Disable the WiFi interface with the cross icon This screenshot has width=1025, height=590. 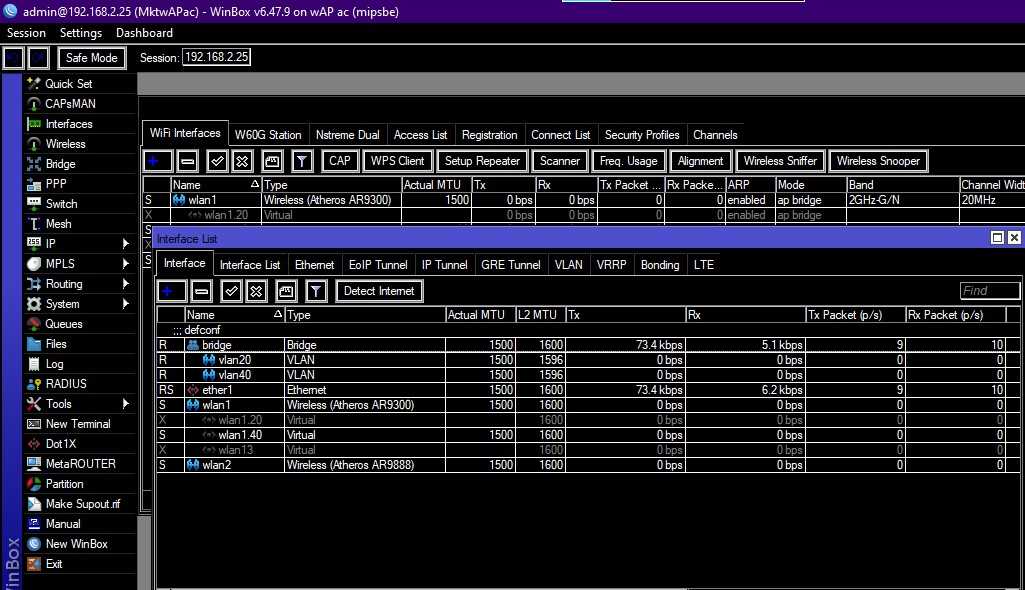point(242,161)
